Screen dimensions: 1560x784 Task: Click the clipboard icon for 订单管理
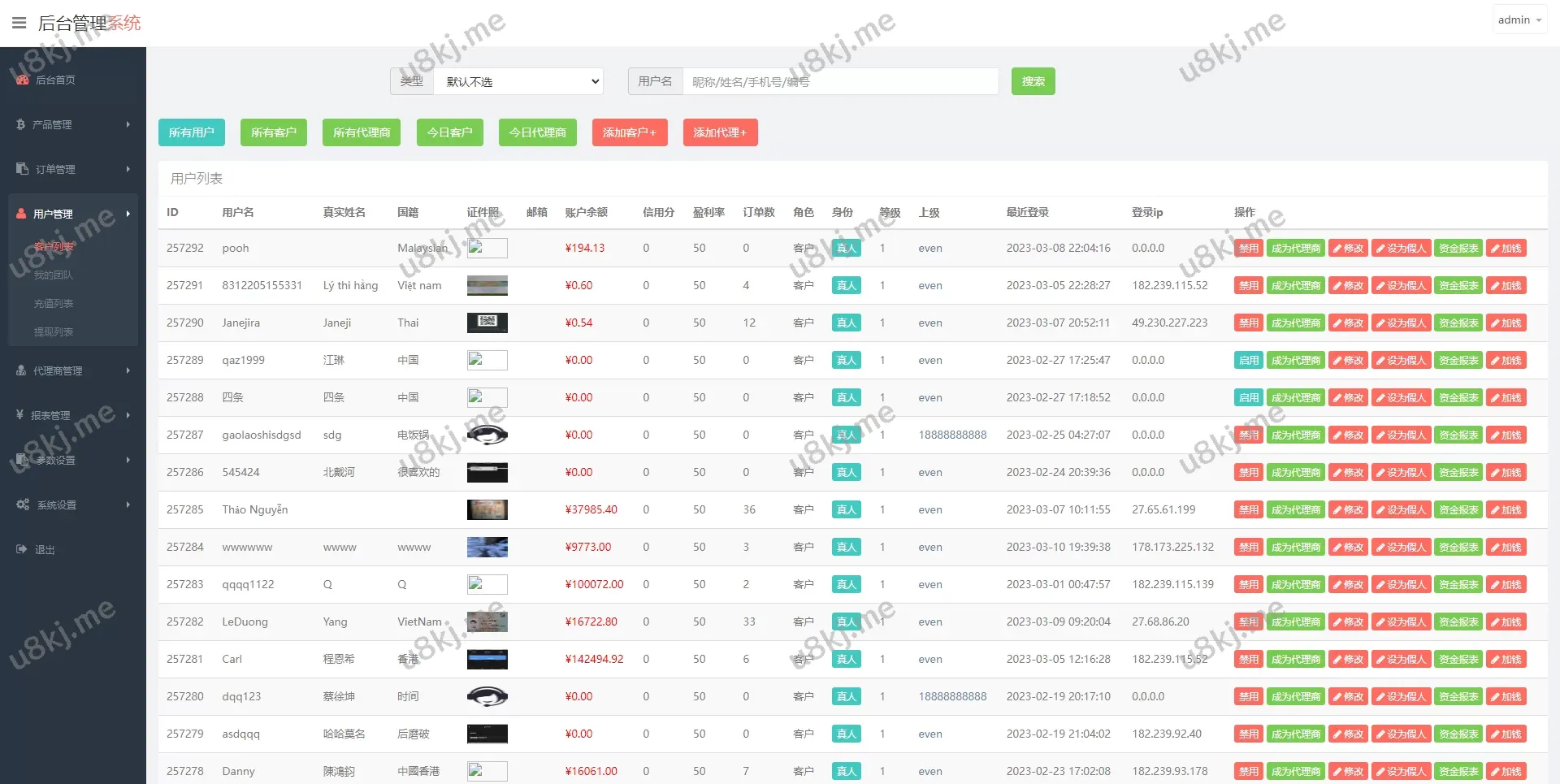(22, 169)
